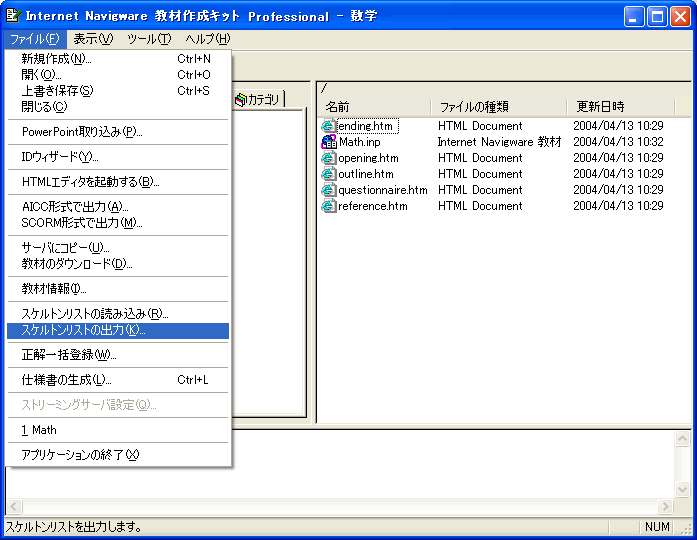Click the reference.htm file icon
697x540 pixels.
click(x=328, y=206)
